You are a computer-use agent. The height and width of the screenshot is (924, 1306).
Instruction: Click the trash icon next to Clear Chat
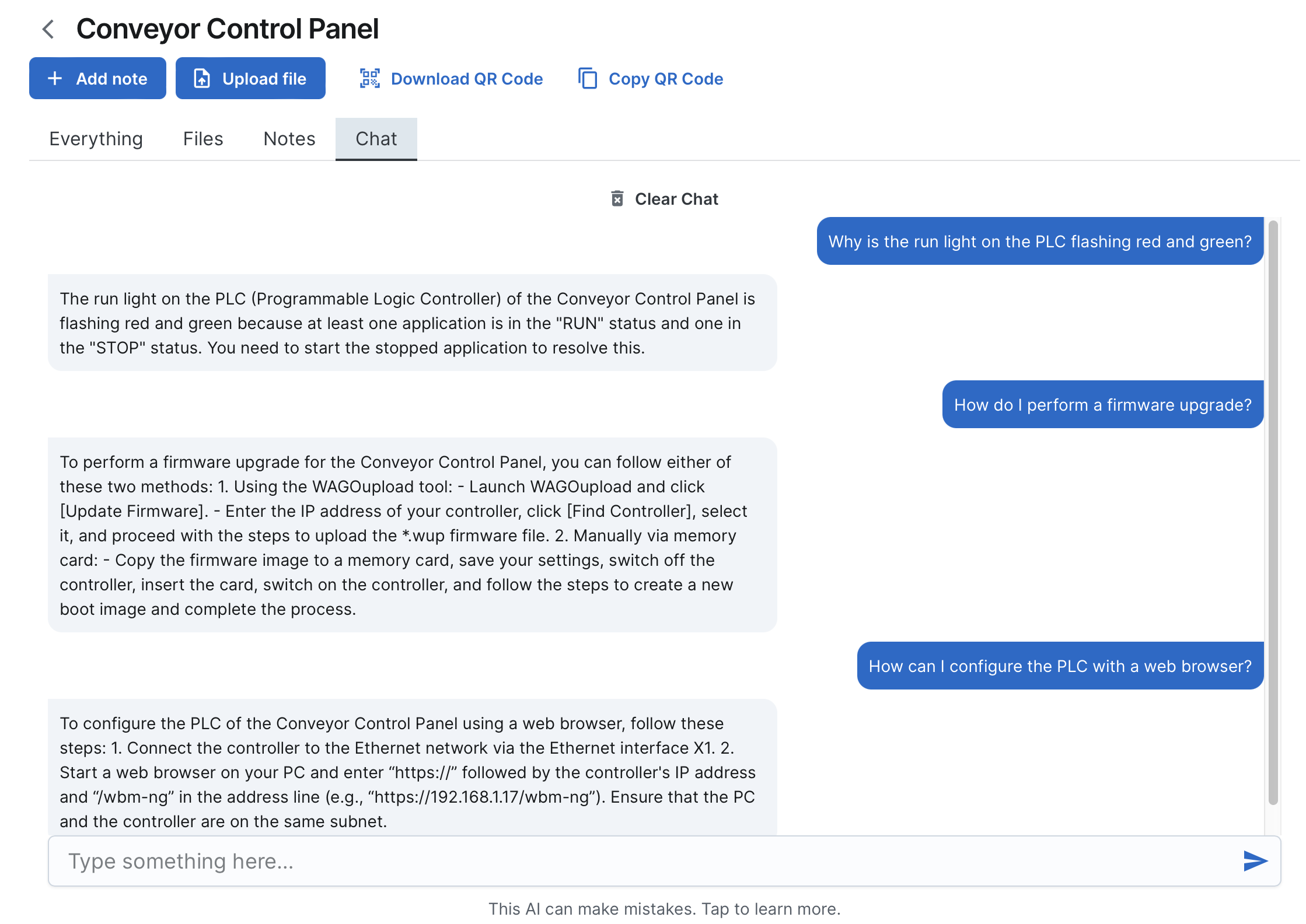tap(617, 198)
